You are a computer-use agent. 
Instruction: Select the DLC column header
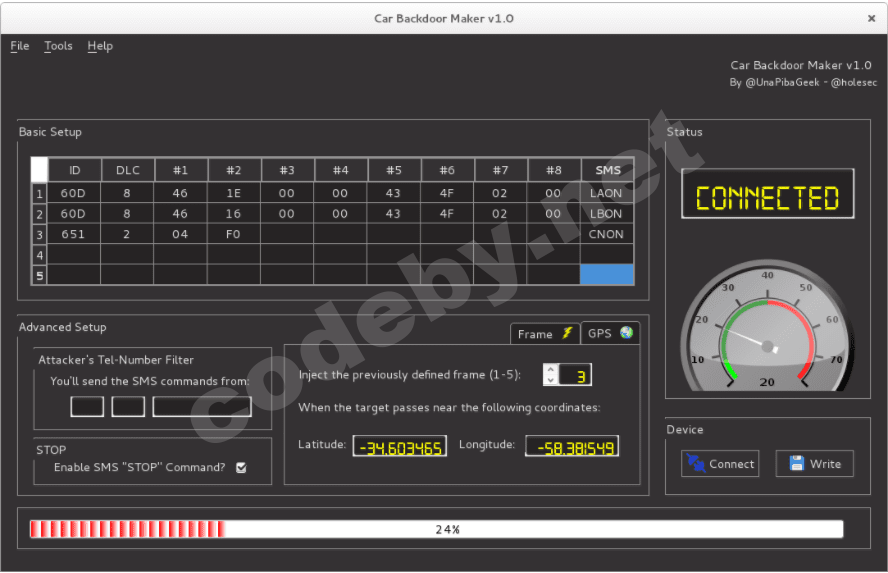(x=127, y=170)
